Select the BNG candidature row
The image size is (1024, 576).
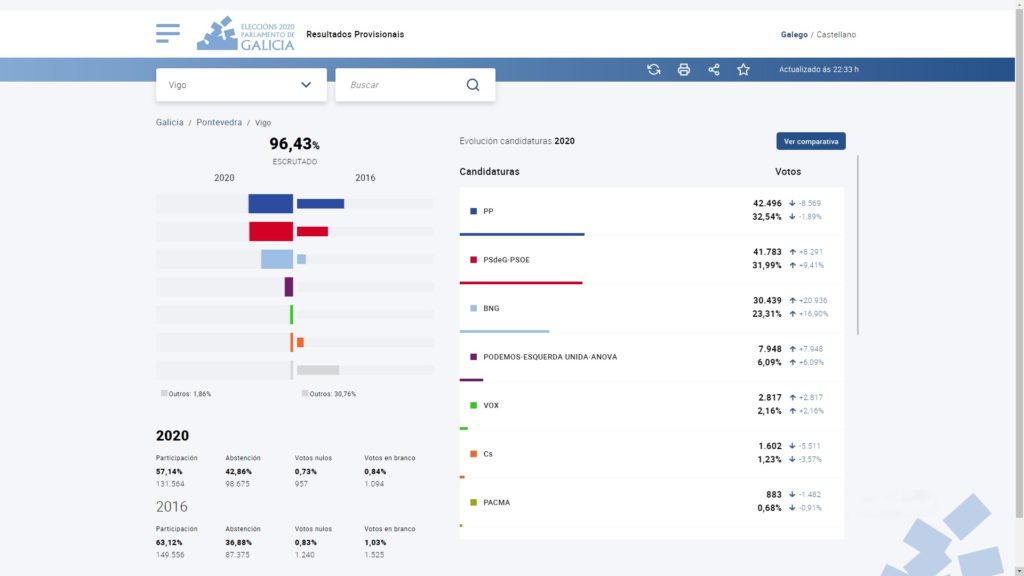click(x=651, y=308)
